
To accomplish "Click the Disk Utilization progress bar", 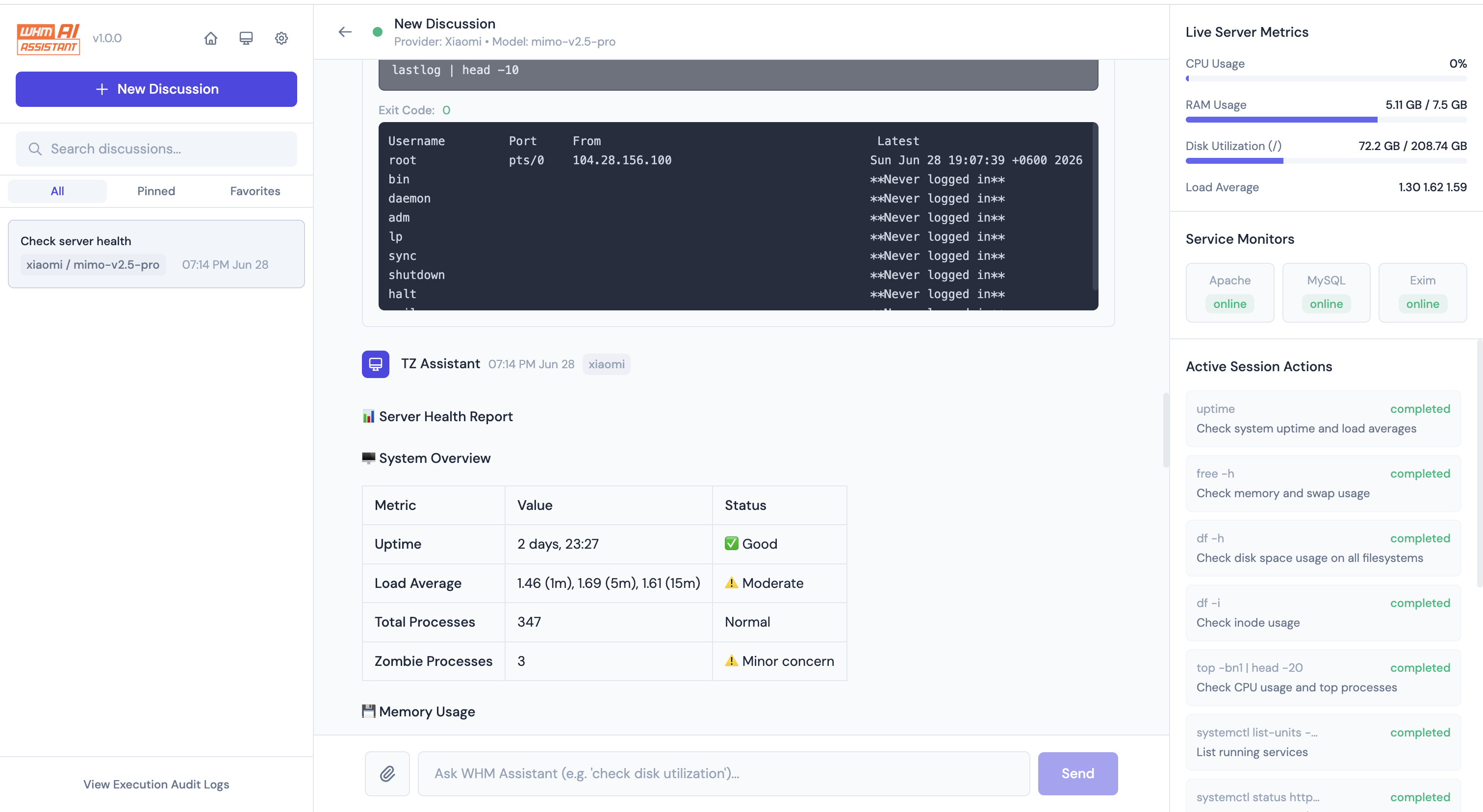I will pos(1326,161).
